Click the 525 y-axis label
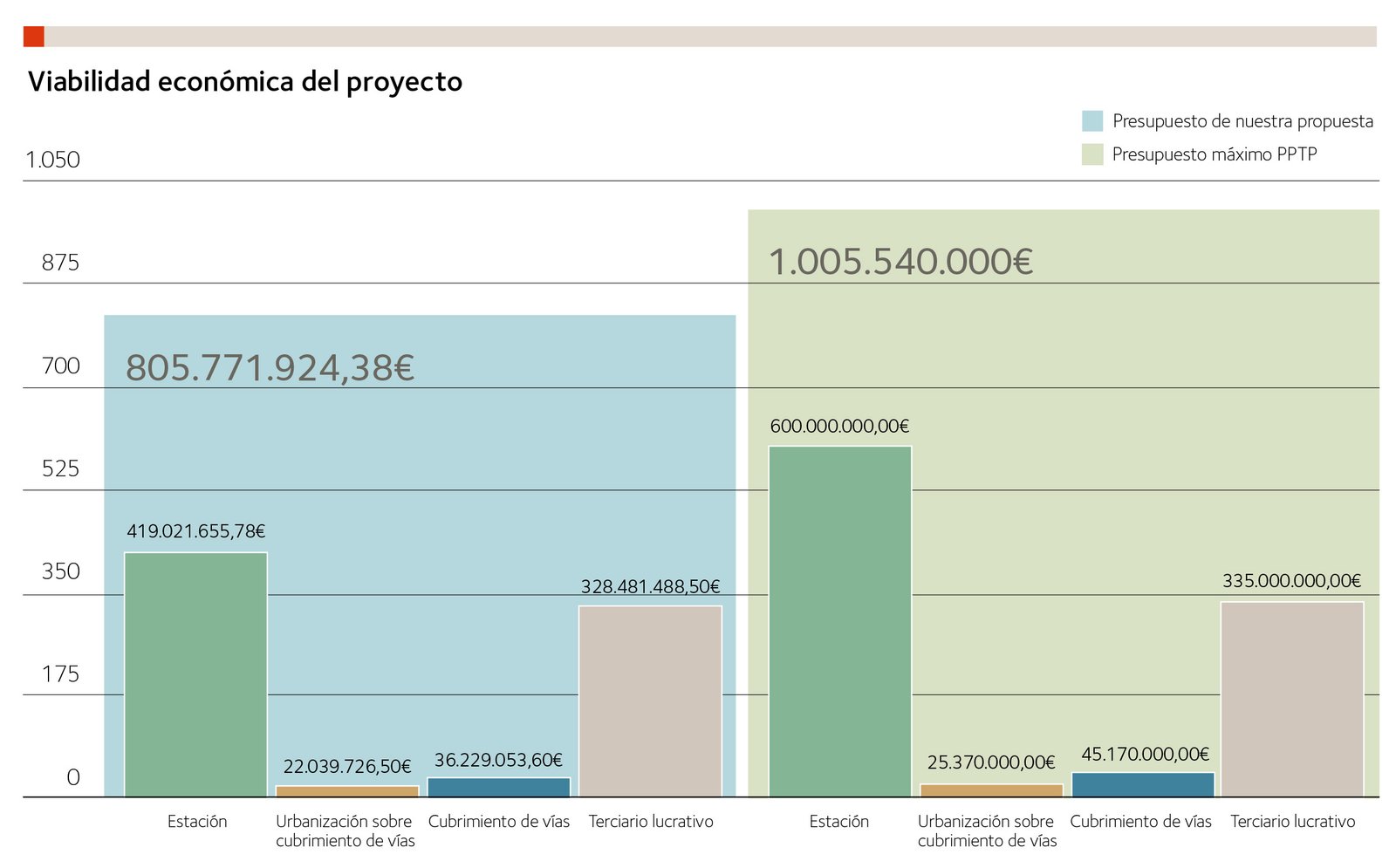Viewport: 1396px width, 868px height. pyautogui.click(x=60, y=468)
